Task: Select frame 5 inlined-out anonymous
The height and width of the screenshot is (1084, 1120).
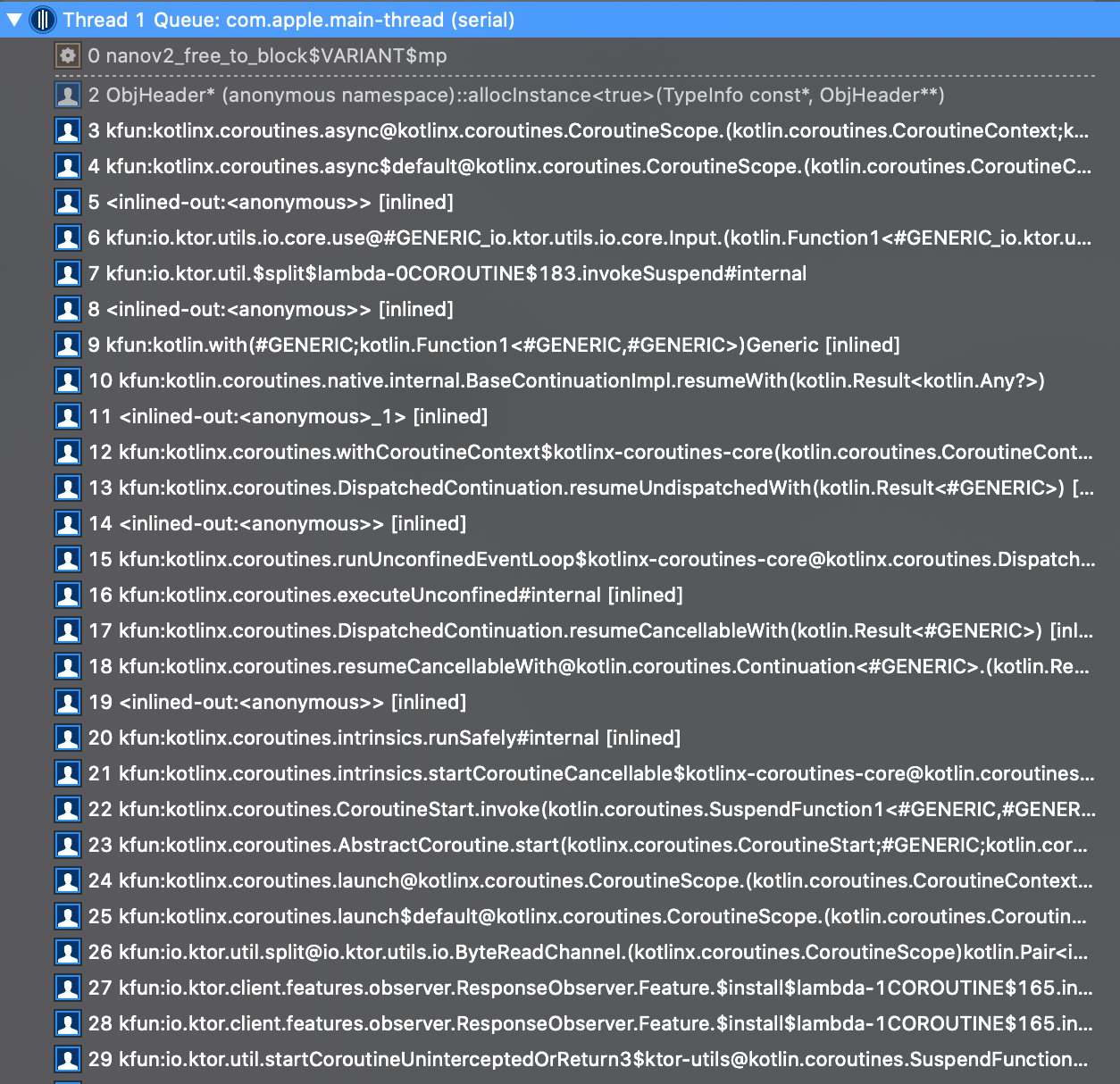Action: pyautogui.click(x=268, y=202)
